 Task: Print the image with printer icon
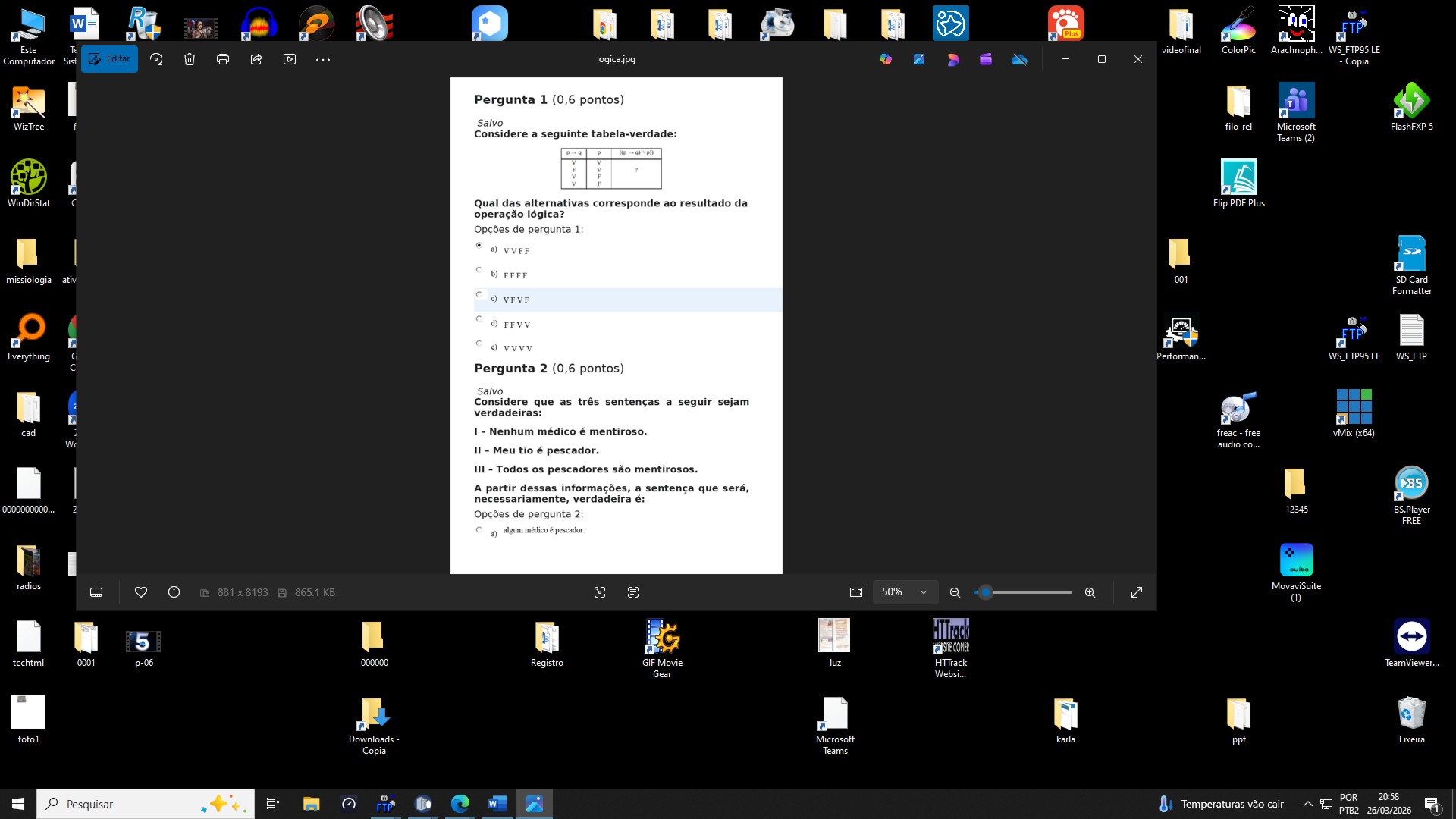(223, 59)
